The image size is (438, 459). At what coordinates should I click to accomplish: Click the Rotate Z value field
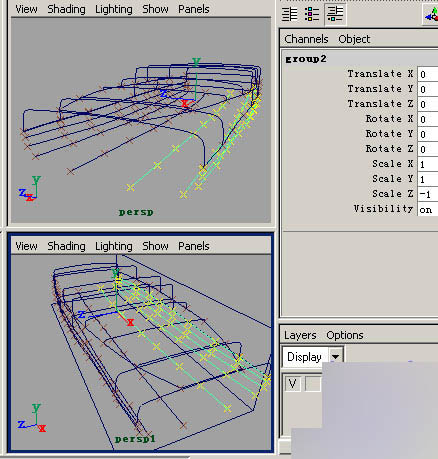point(428,149)
